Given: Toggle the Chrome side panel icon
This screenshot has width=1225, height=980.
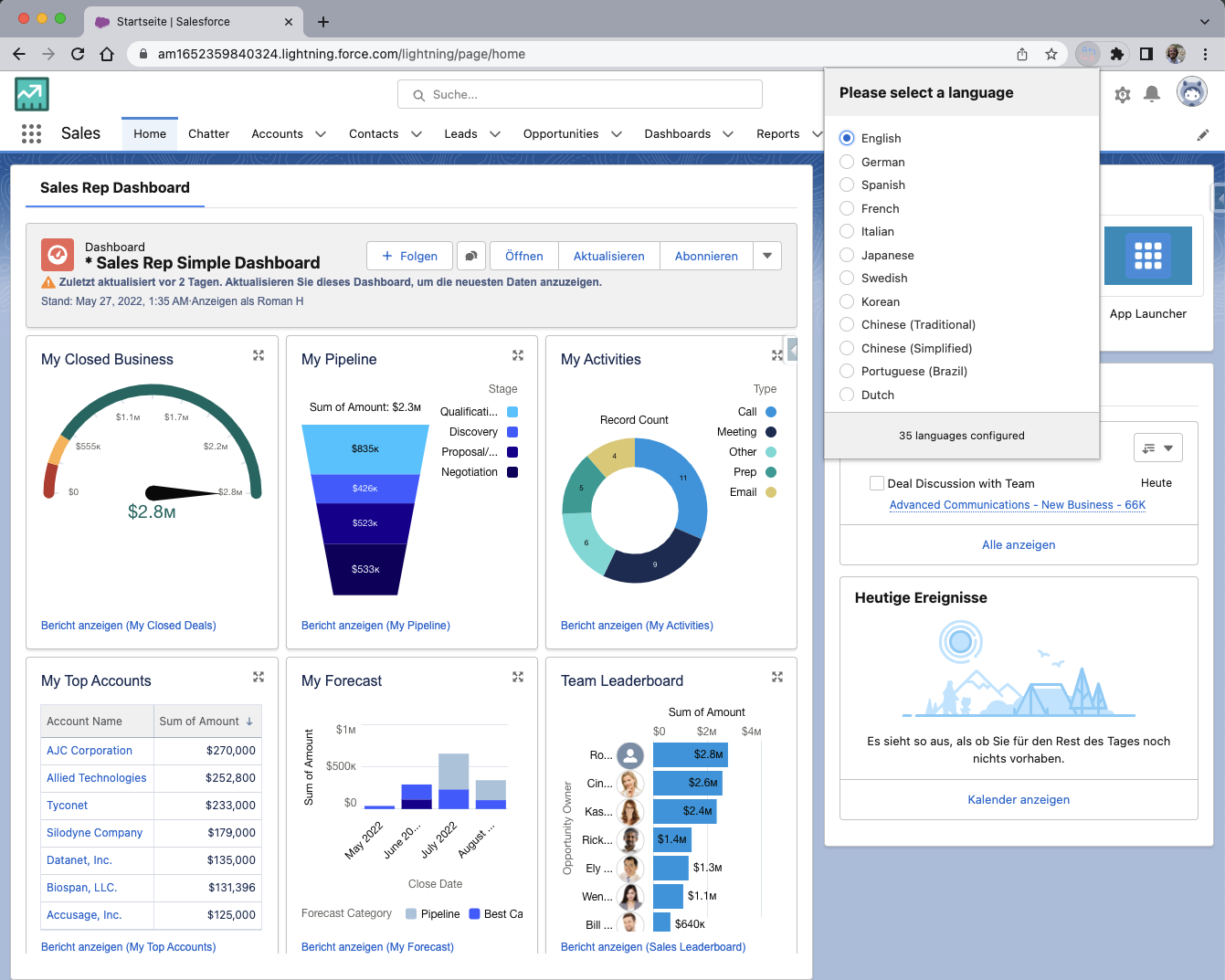Looking at the screenshot, I should click(x=1146, y=54).
